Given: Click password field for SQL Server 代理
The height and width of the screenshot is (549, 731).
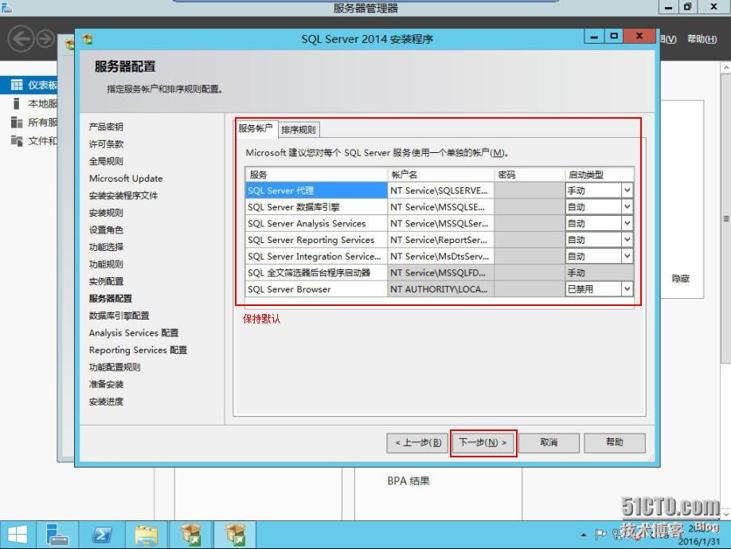Looking at the screenshot, I should tap(529, 190).
